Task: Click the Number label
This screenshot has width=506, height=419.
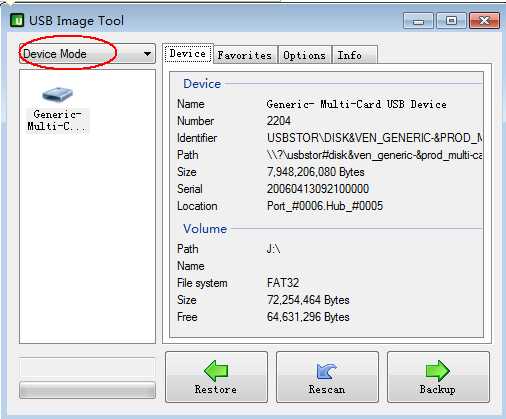Action: (x=195, y=121)
